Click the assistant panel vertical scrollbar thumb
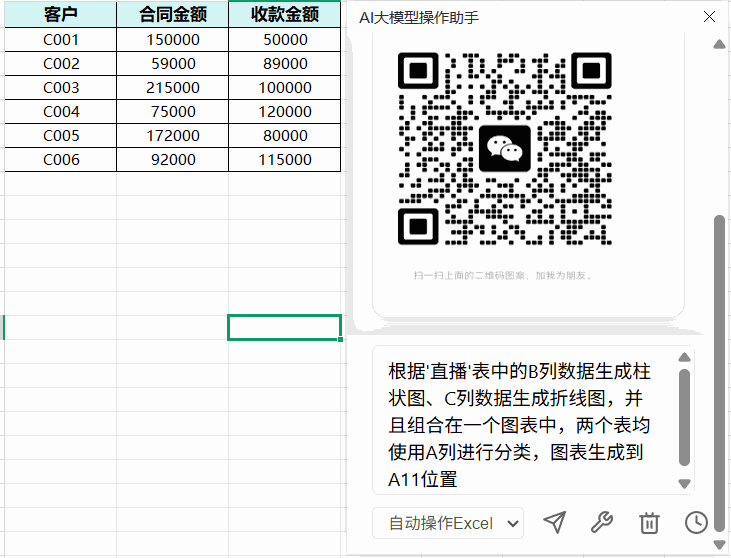 719,373
